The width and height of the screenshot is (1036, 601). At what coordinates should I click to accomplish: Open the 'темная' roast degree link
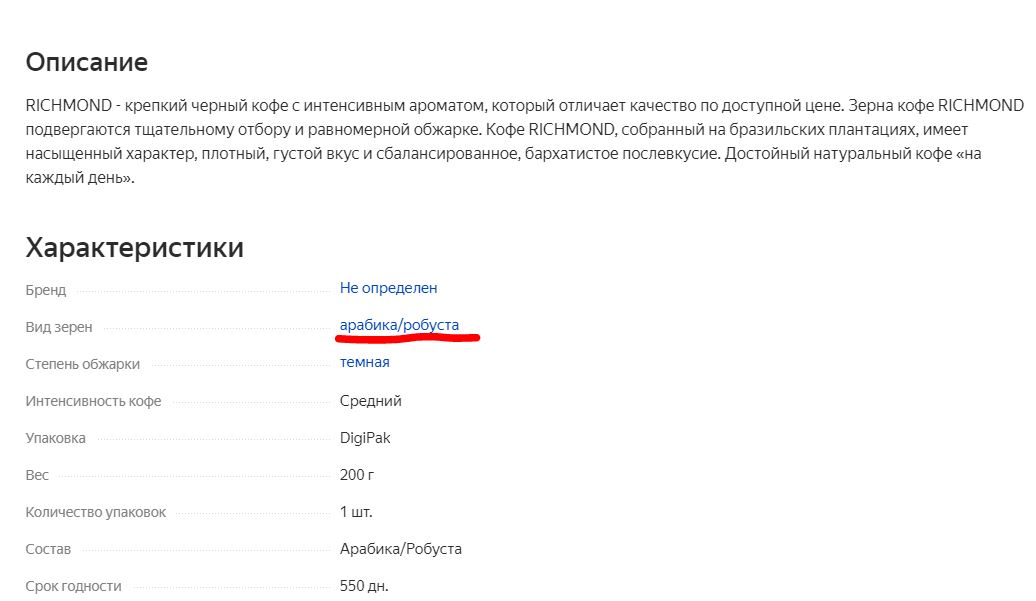coord(365,362)
